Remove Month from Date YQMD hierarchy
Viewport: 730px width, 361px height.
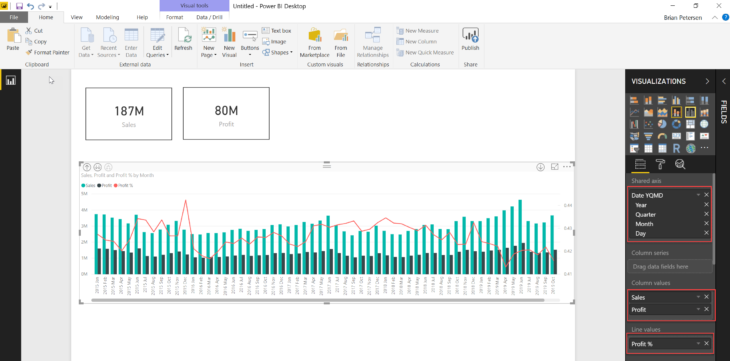(x=706, y=224)
